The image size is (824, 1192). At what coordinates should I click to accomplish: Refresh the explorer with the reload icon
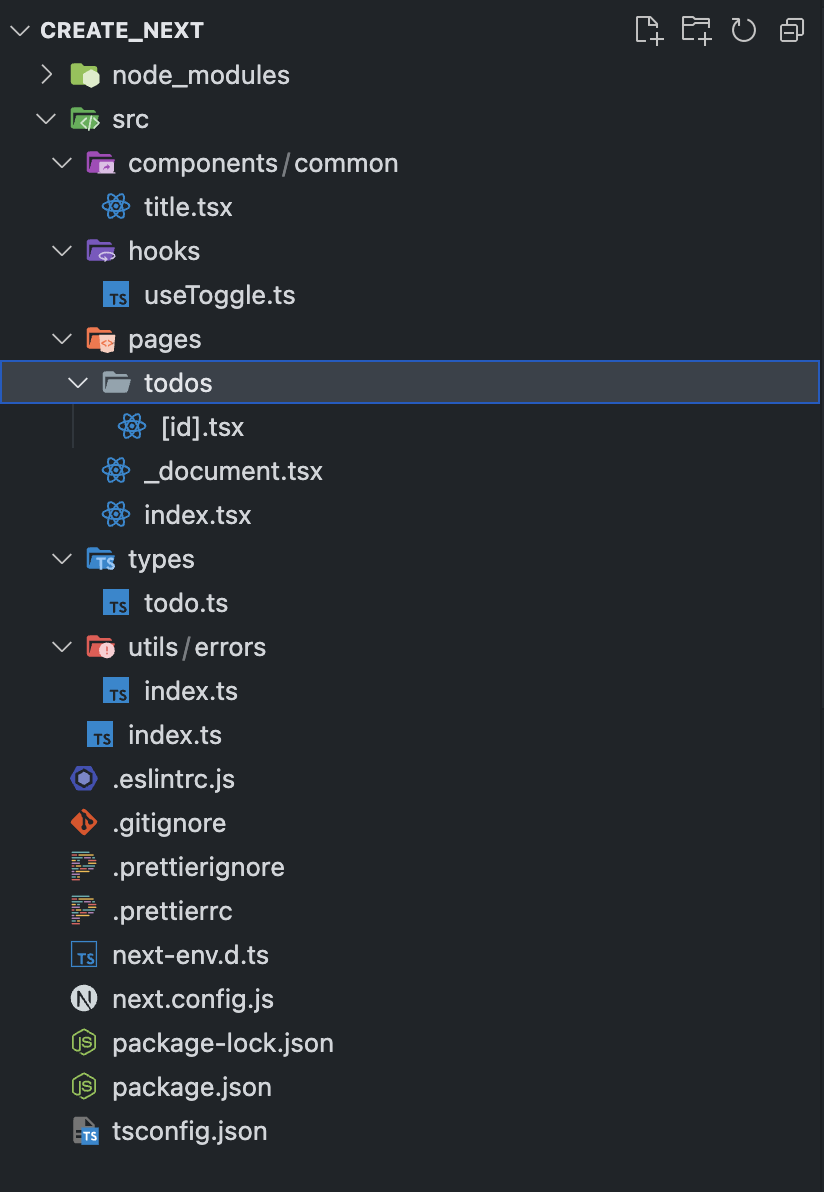click(743, 30)
